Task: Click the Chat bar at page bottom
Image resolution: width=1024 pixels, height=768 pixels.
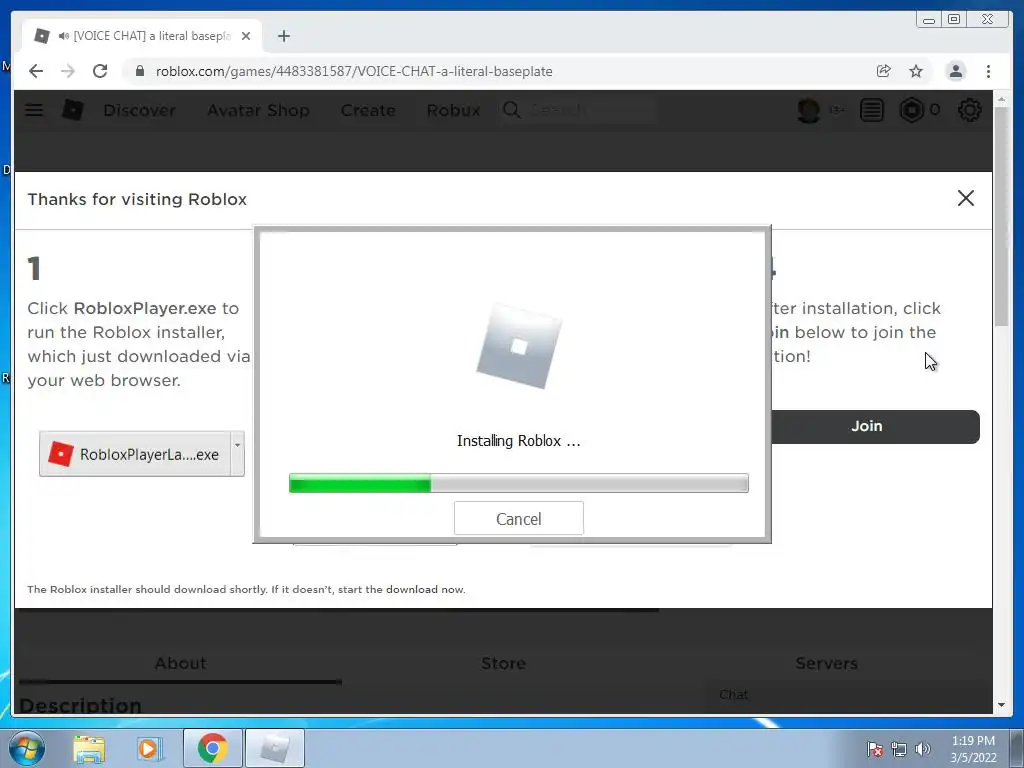Action: pyautogui.click(x=849, y=695)
